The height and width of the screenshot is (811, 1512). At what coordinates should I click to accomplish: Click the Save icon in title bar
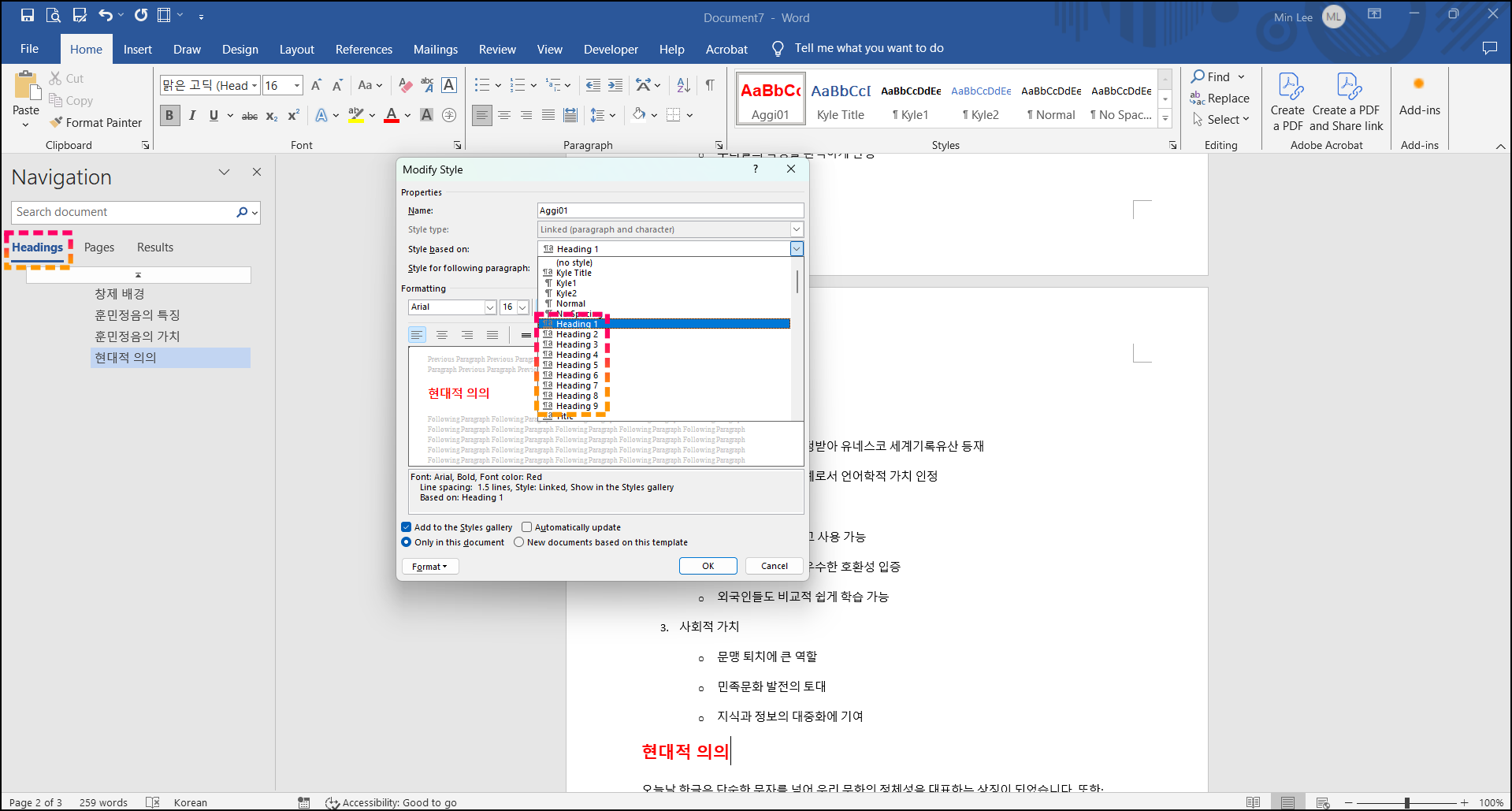click(x=28, y=15)
